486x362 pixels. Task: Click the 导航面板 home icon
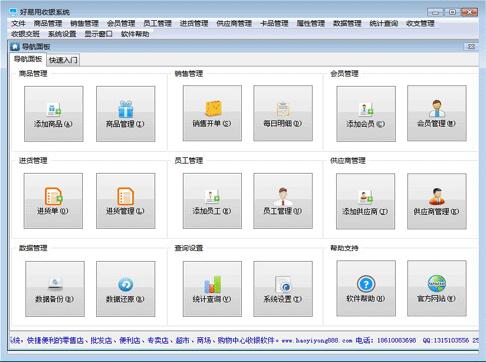[15, 46]
